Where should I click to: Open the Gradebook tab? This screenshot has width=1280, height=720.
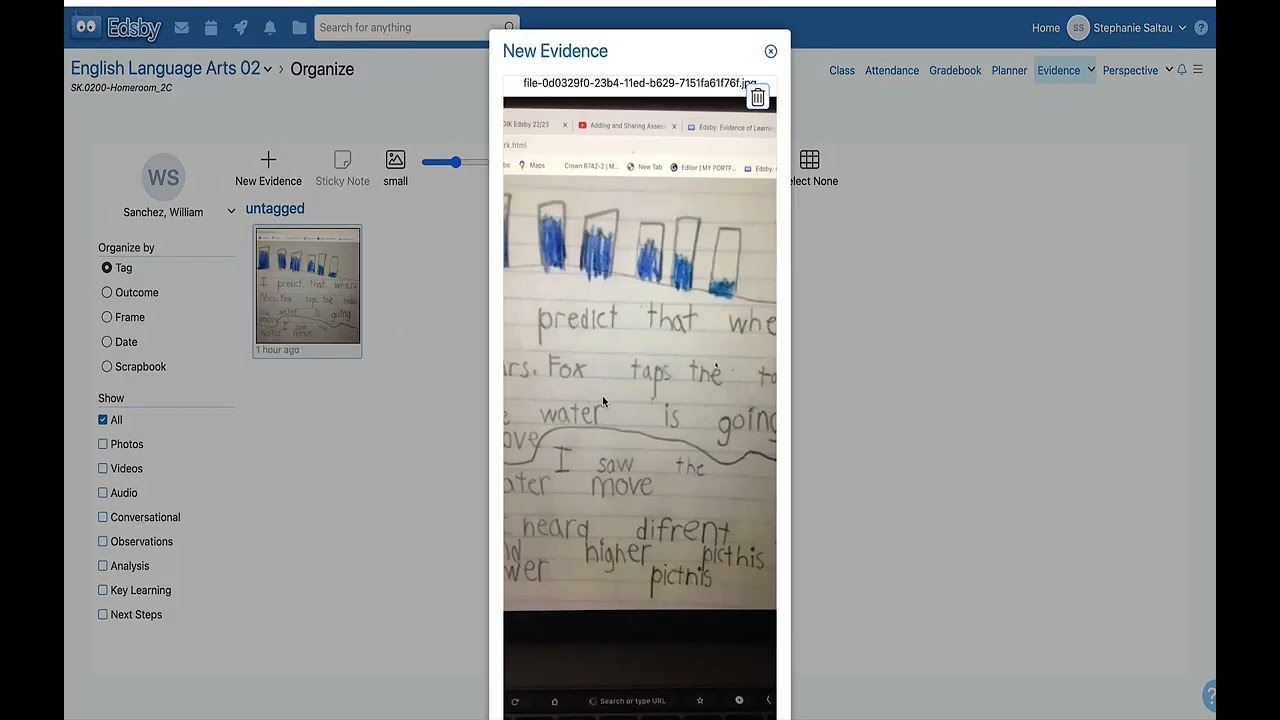coord(955,70)
